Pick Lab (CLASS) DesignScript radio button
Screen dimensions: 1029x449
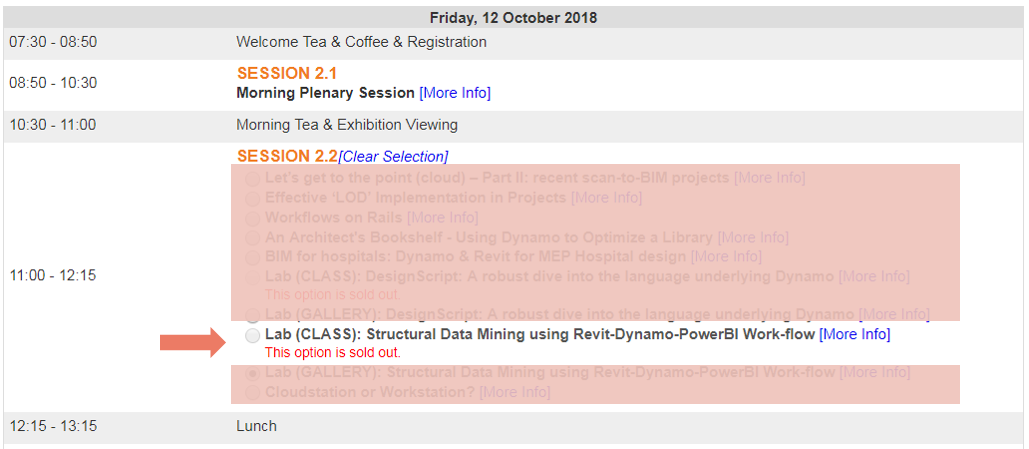[x=252, y=277]
